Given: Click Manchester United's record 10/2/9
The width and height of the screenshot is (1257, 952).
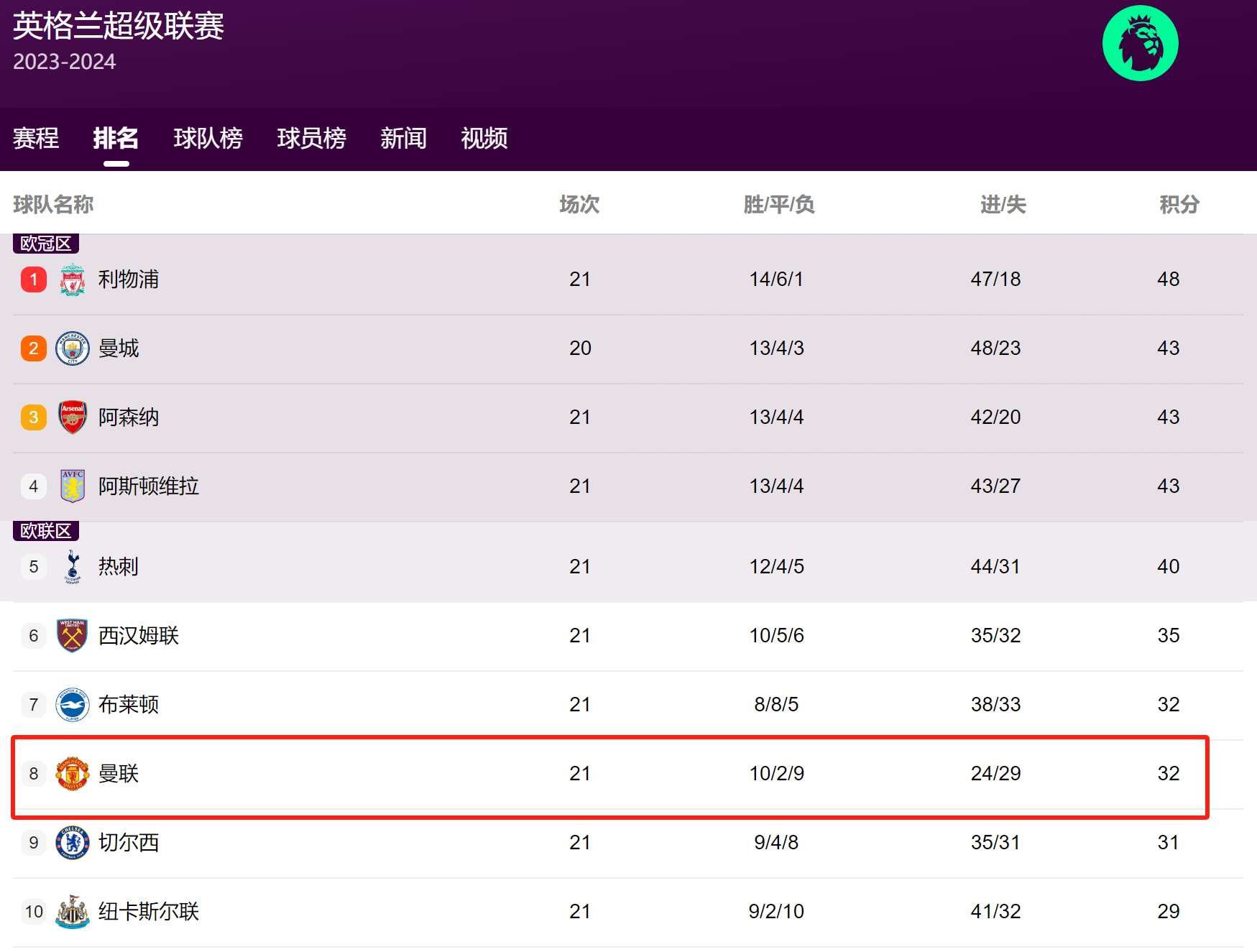Looking at the screenshot, I should click(x=776, y=774).
